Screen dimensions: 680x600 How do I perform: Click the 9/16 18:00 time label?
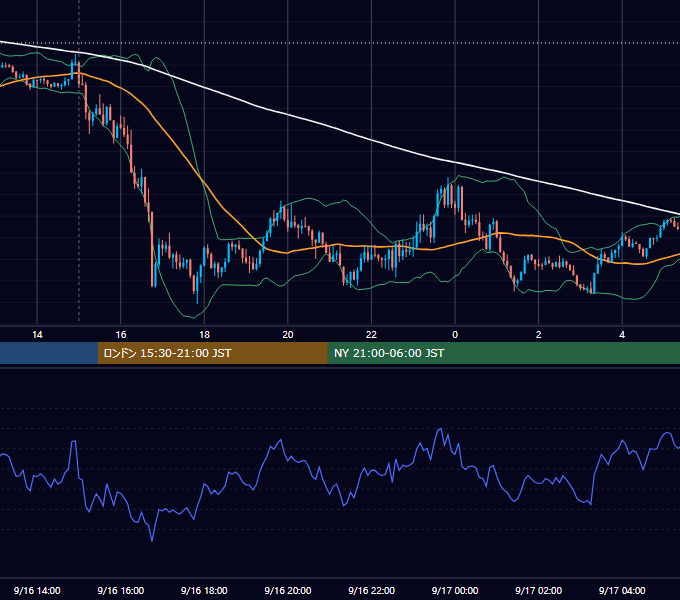(204, 590)
